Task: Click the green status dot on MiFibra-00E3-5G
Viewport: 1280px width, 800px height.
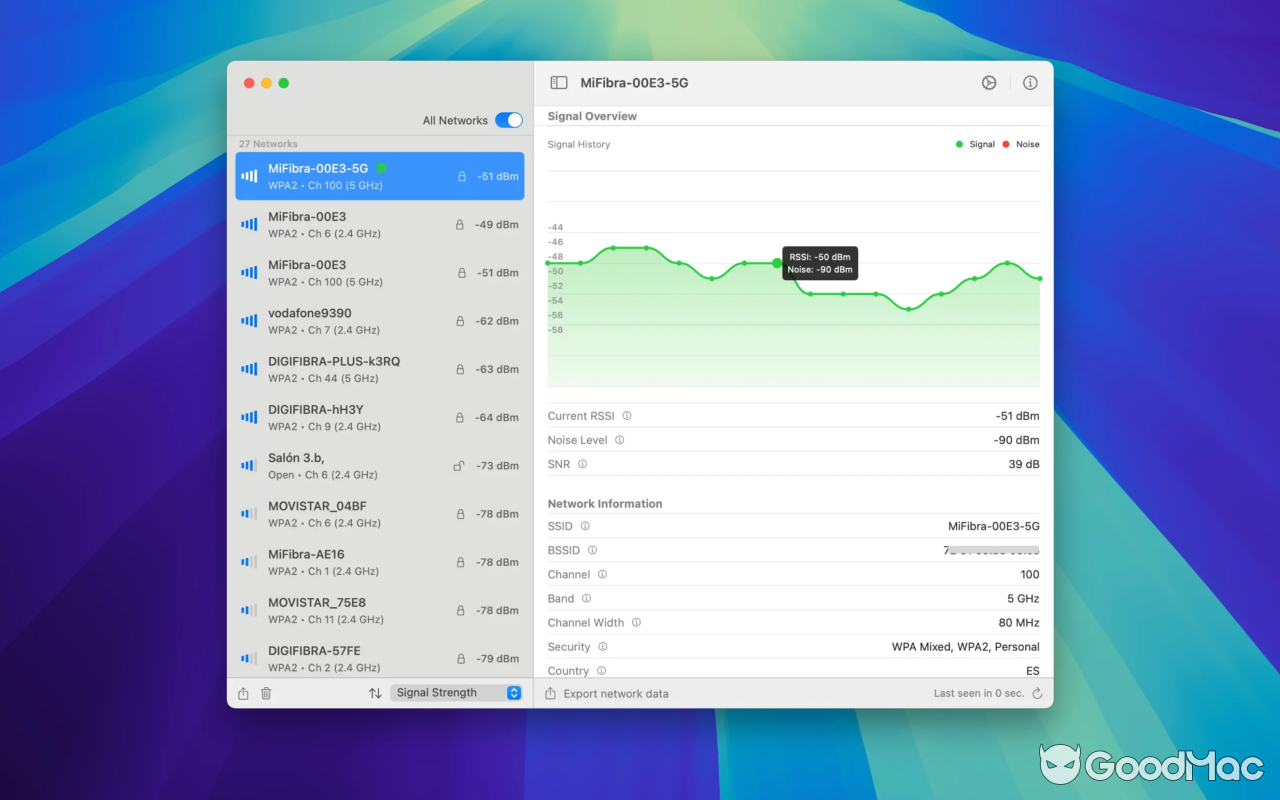Action: tap(382, 167)
